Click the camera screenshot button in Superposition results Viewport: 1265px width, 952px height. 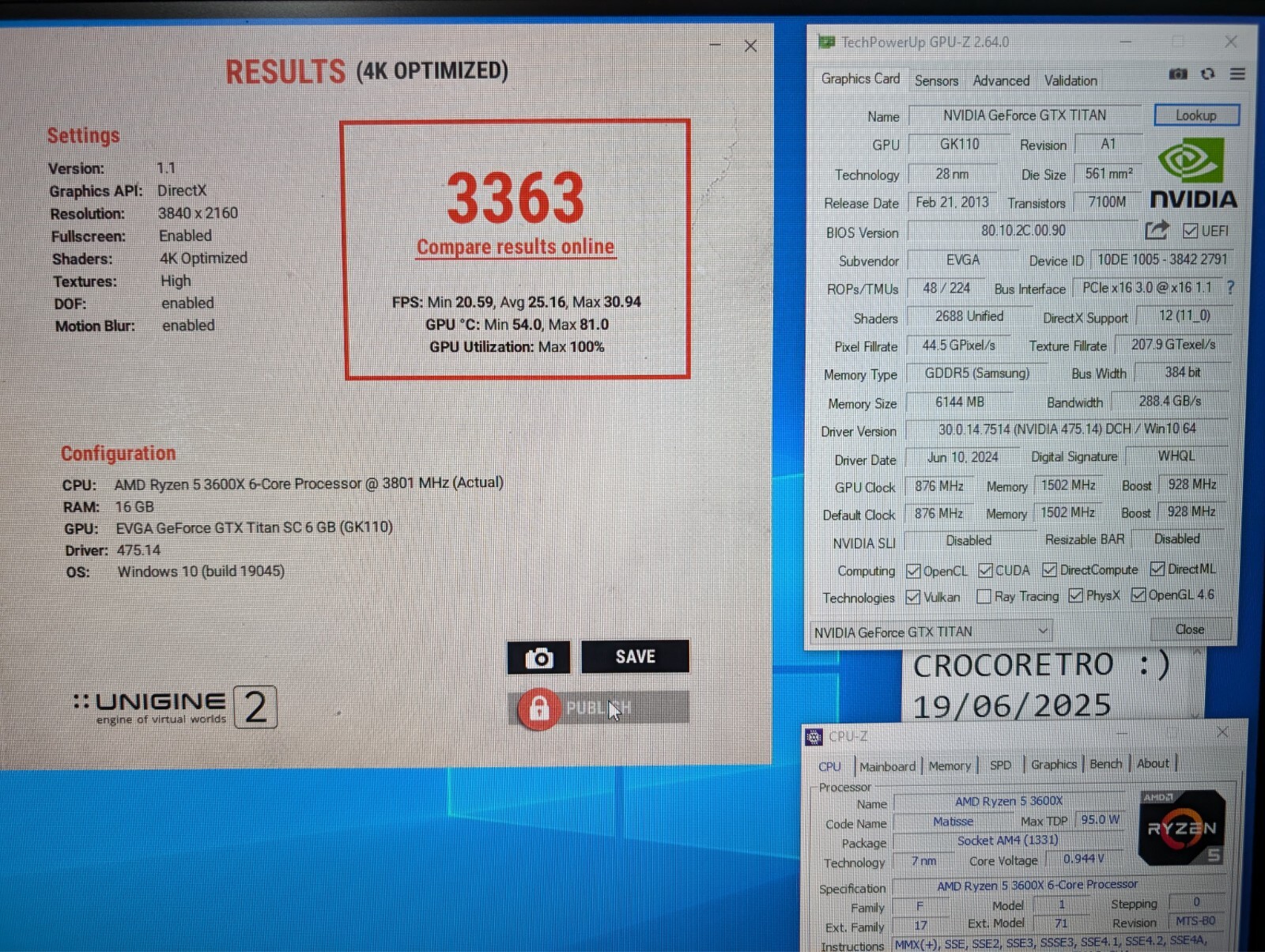point(538,657)
